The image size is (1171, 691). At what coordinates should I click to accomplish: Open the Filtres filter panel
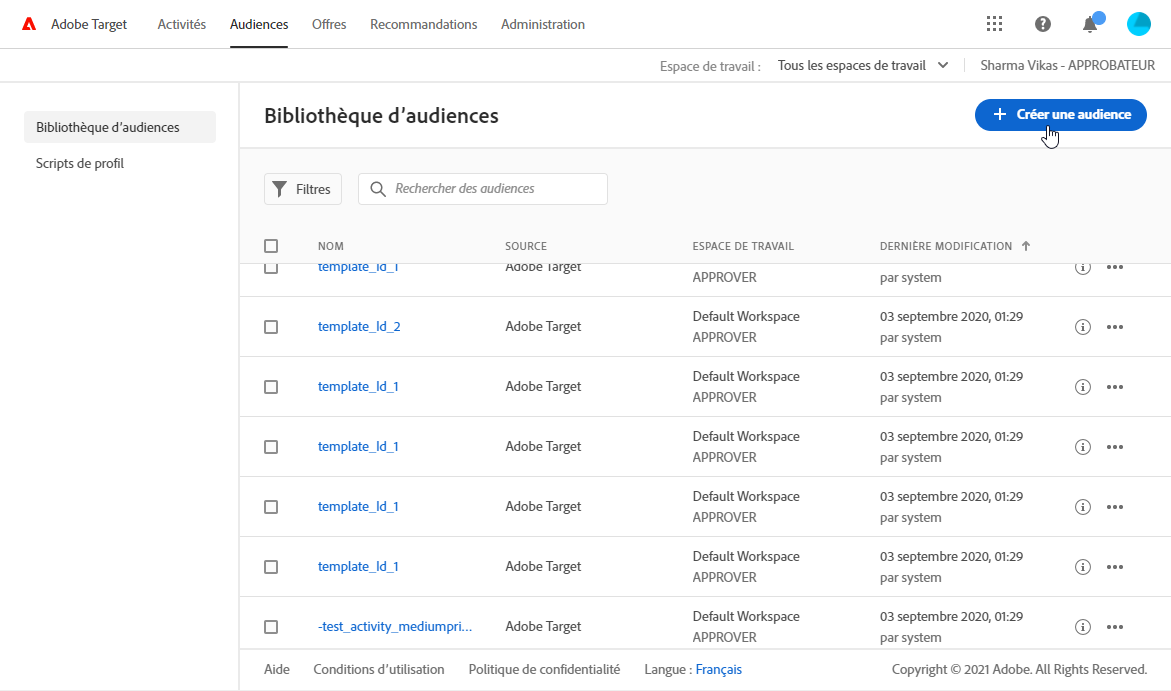(303, 189)
